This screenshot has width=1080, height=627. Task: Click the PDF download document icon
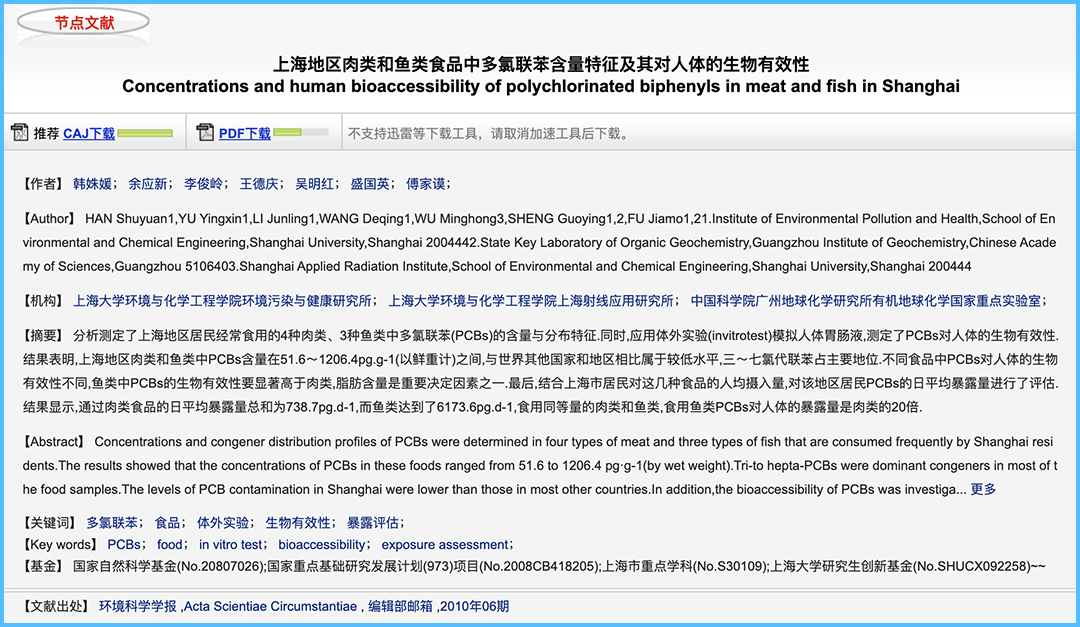coord(205,132)
